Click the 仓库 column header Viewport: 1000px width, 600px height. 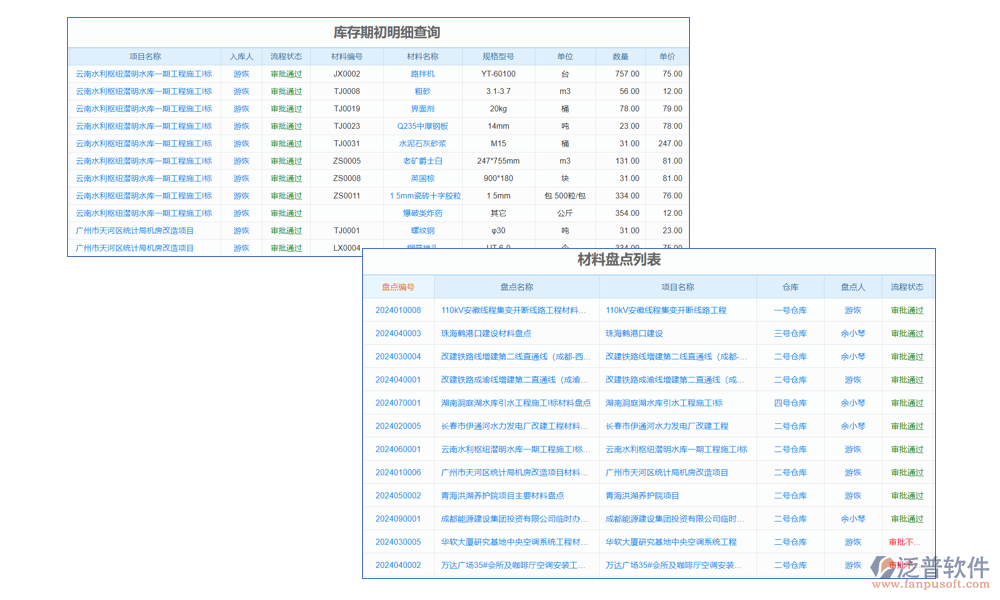tap(789, 286)
